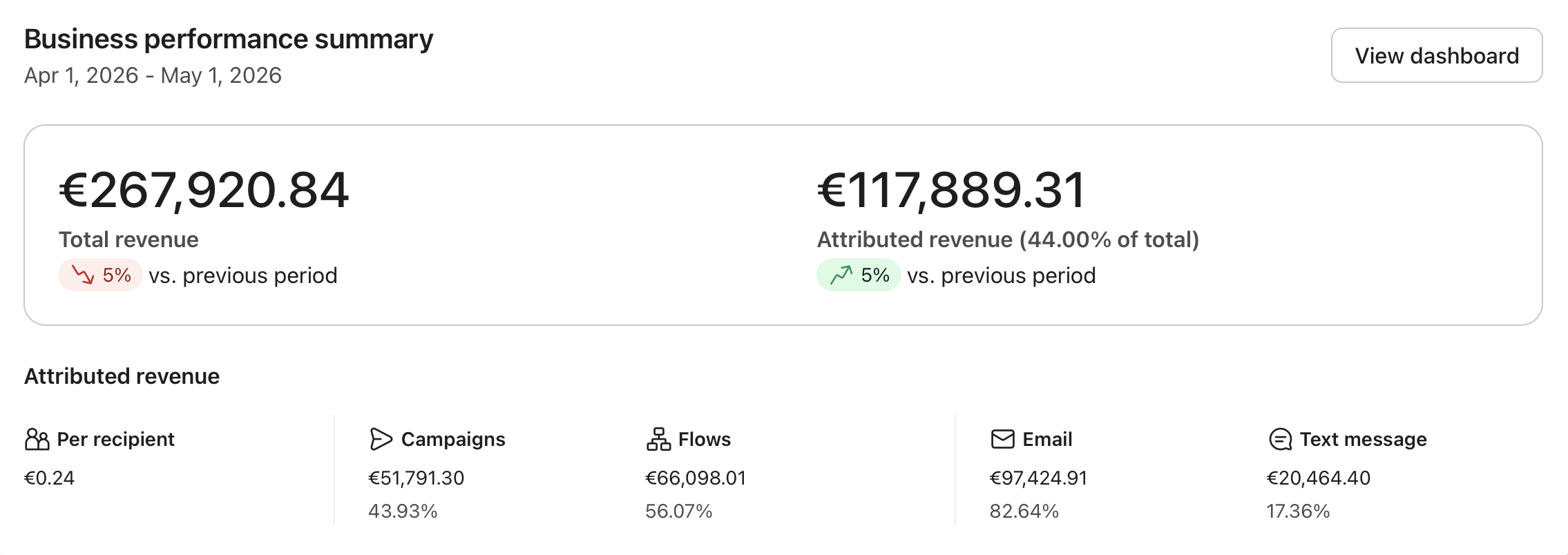1568x555 pixels.
Task: Click the Text message label
Action: 1363,439
